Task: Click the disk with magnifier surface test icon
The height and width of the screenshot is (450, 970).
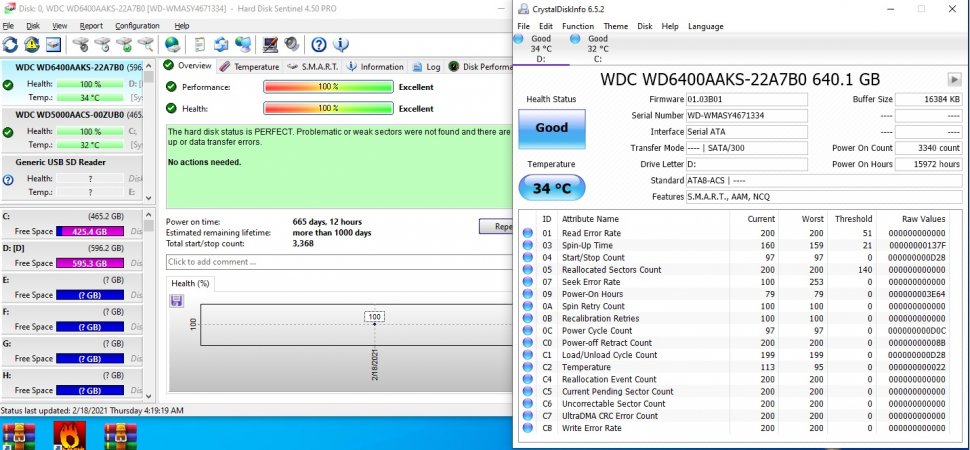Action: click(x=146, y=45)
